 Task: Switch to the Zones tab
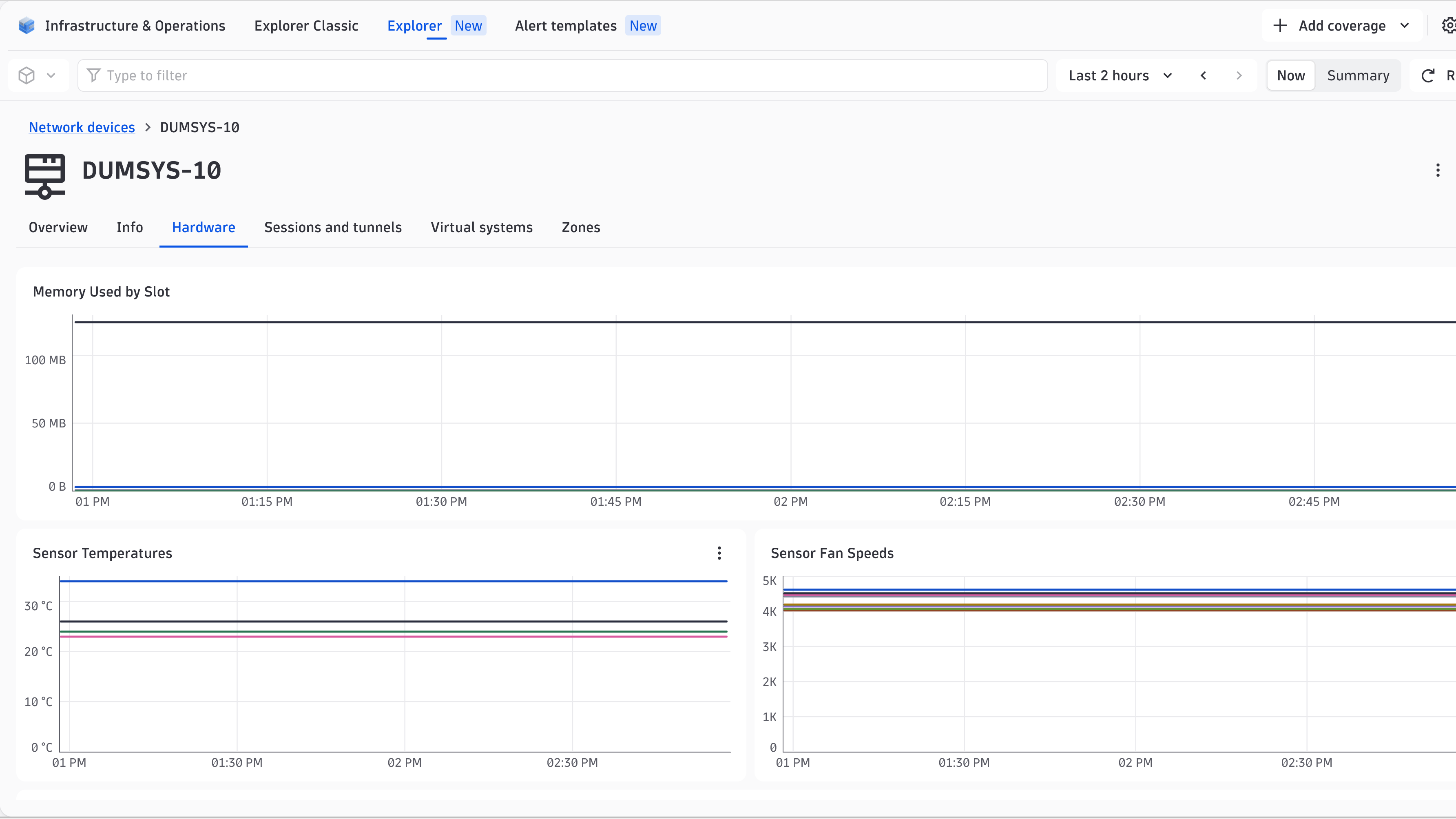tap(581, 227)
